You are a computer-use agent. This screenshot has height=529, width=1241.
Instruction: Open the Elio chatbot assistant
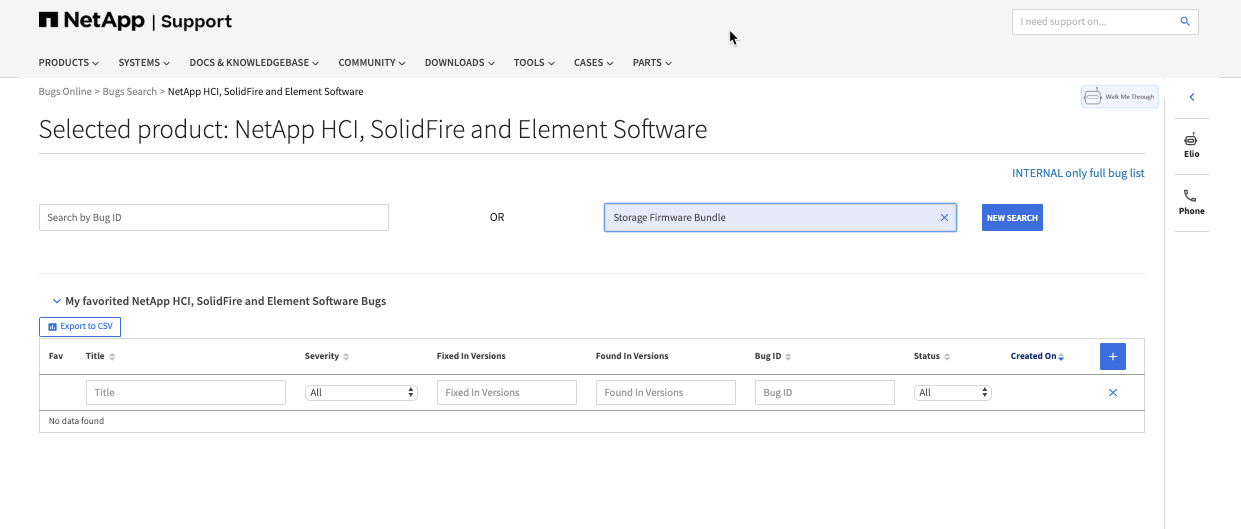pyautogui.click(x=1191, y=144)
